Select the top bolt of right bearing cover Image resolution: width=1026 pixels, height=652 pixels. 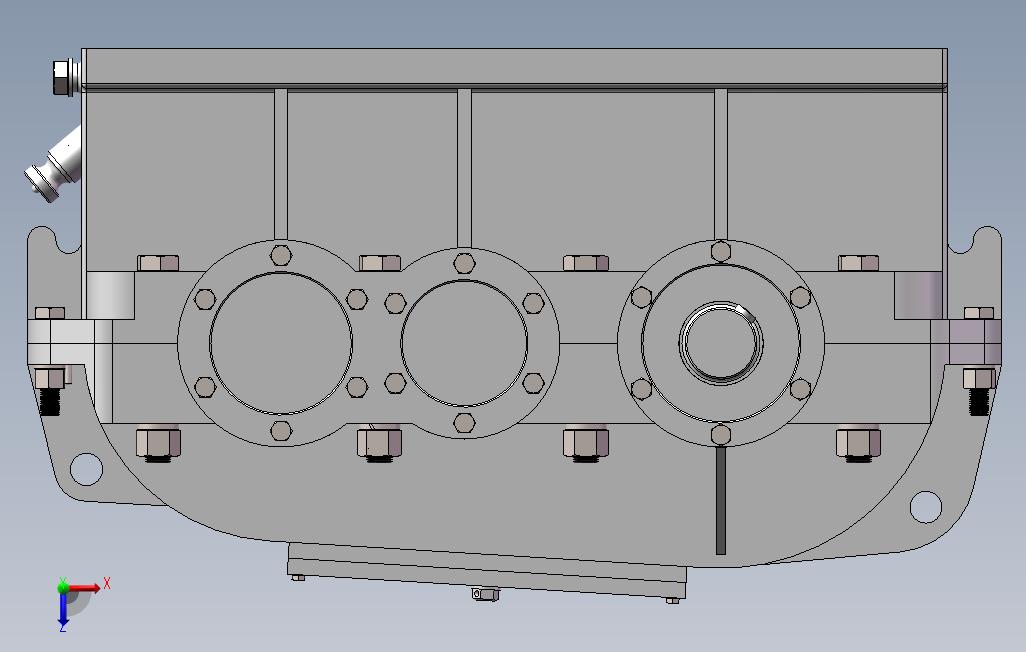(x=720, y=251)
